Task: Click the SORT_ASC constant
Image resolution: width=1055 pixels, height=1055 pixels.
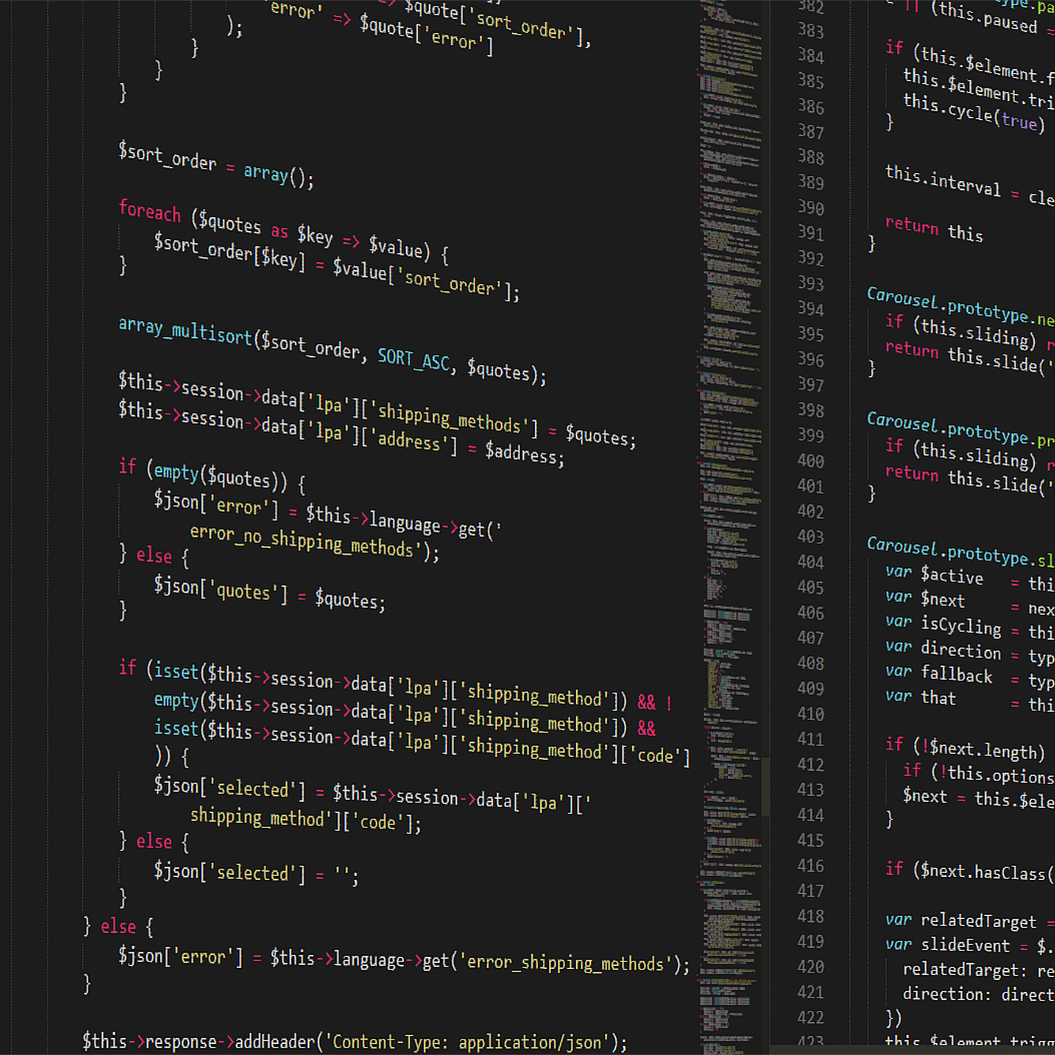Action: 413,360
